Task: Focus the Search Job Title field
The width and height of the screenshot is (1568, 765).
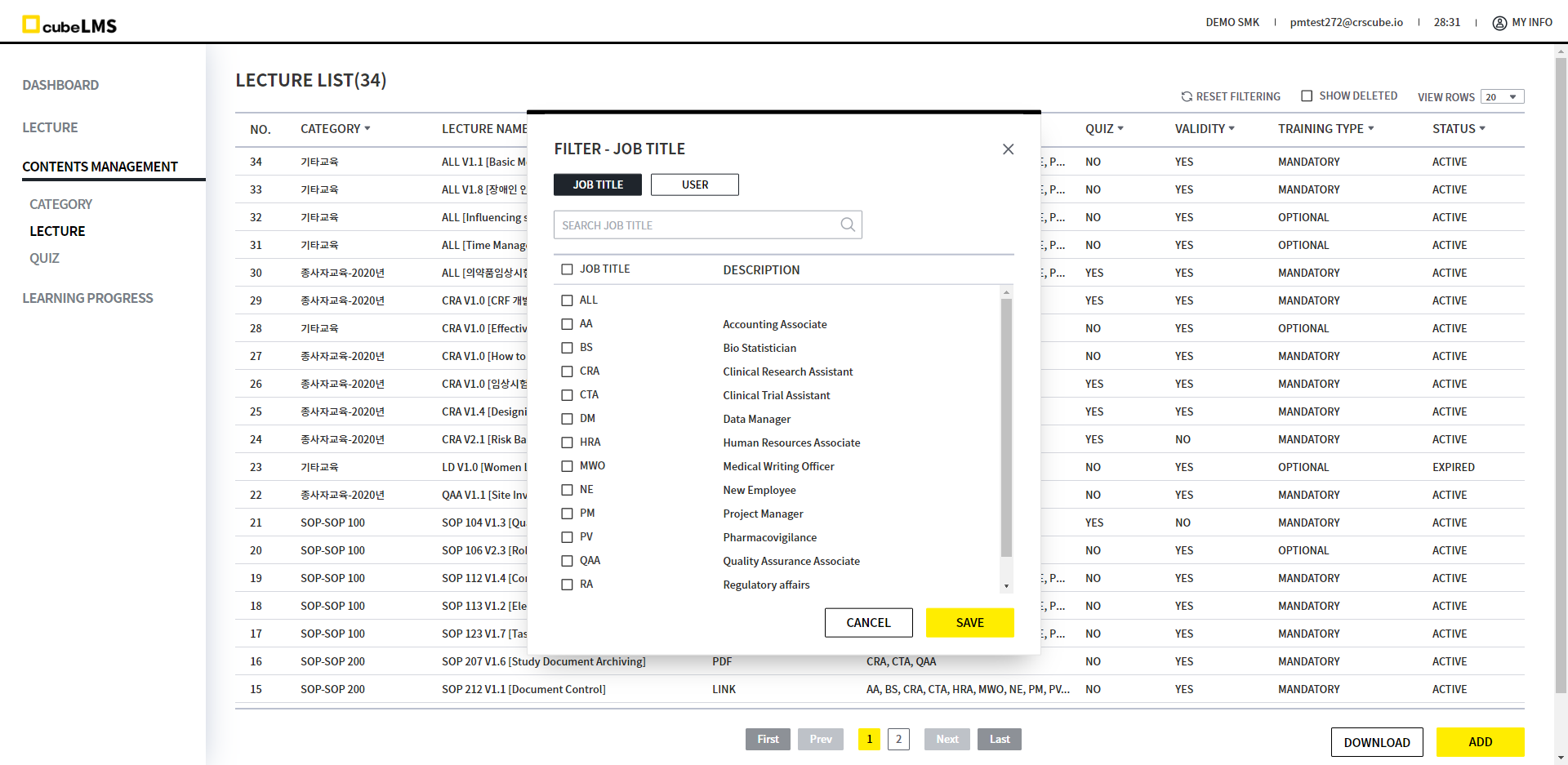Action: pyautogui.click(x=694, y=225)
